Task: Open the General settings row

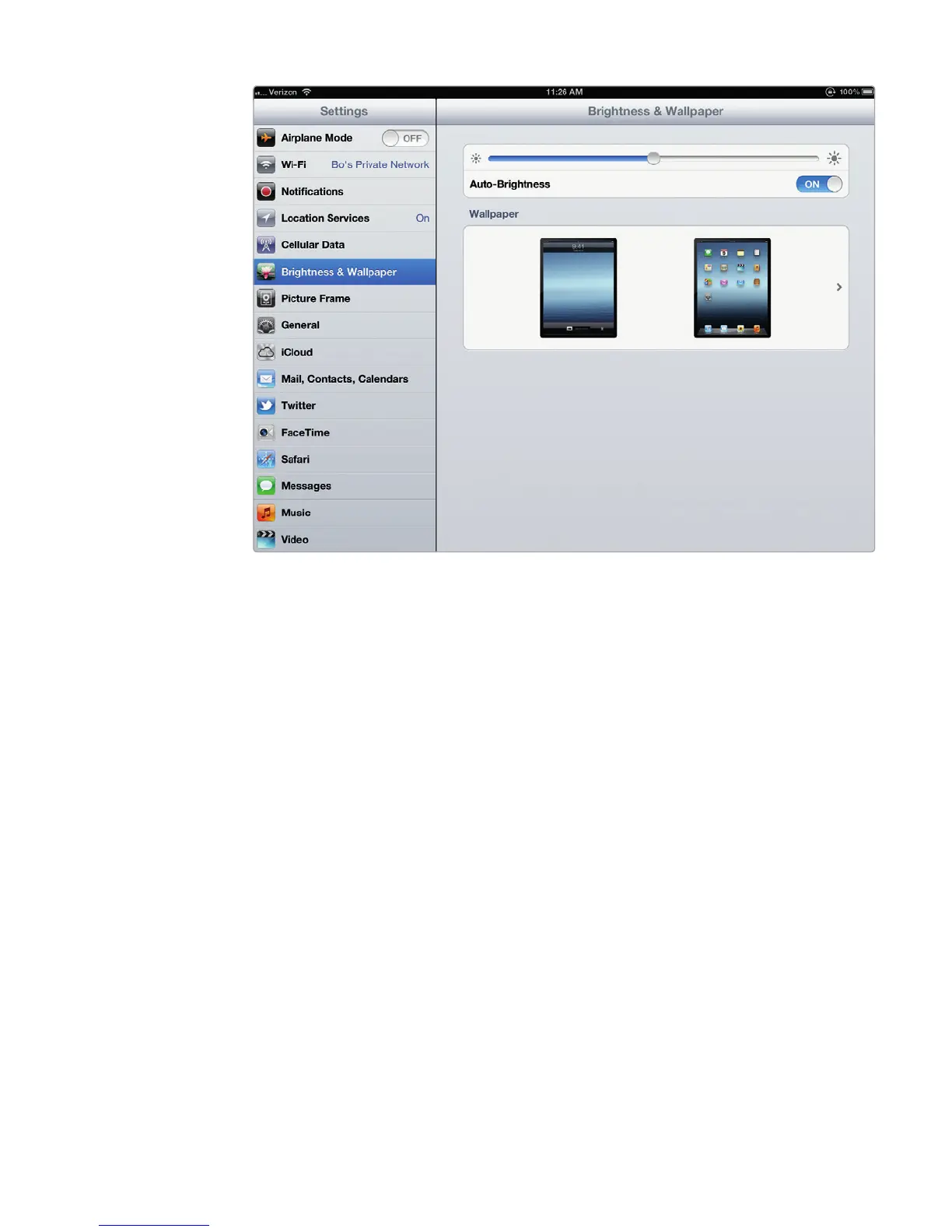Action: click(345, 325)
